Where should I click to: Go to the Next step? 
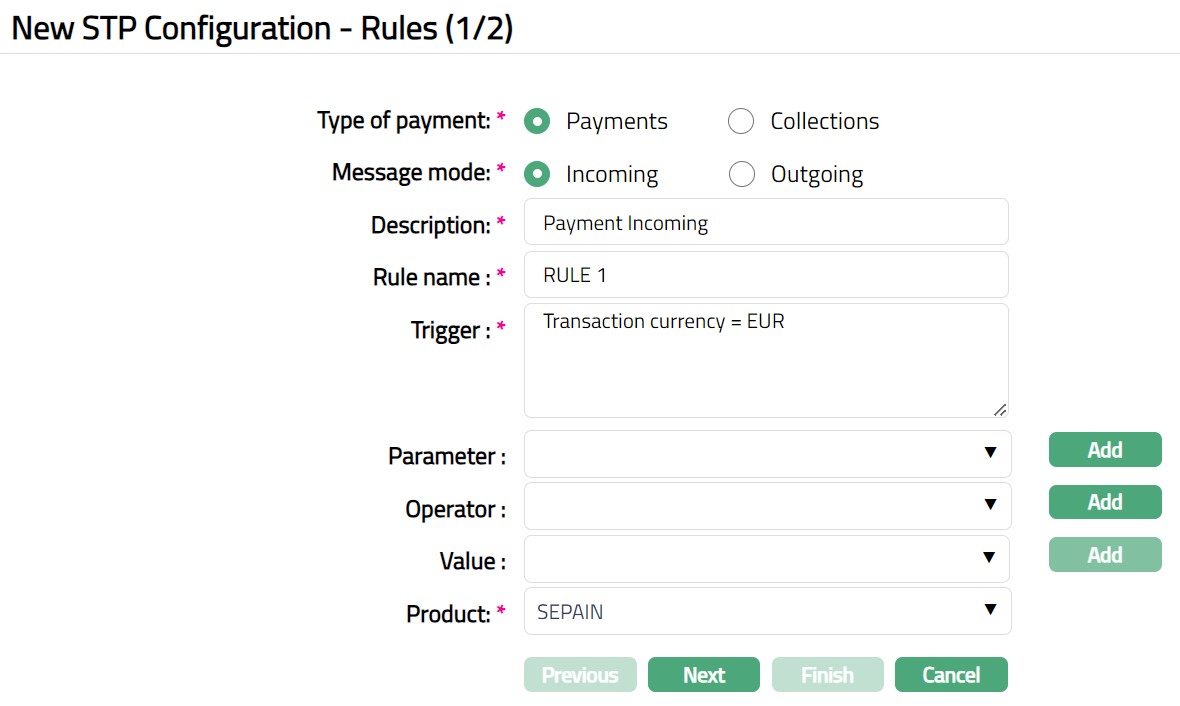(704, 675)
